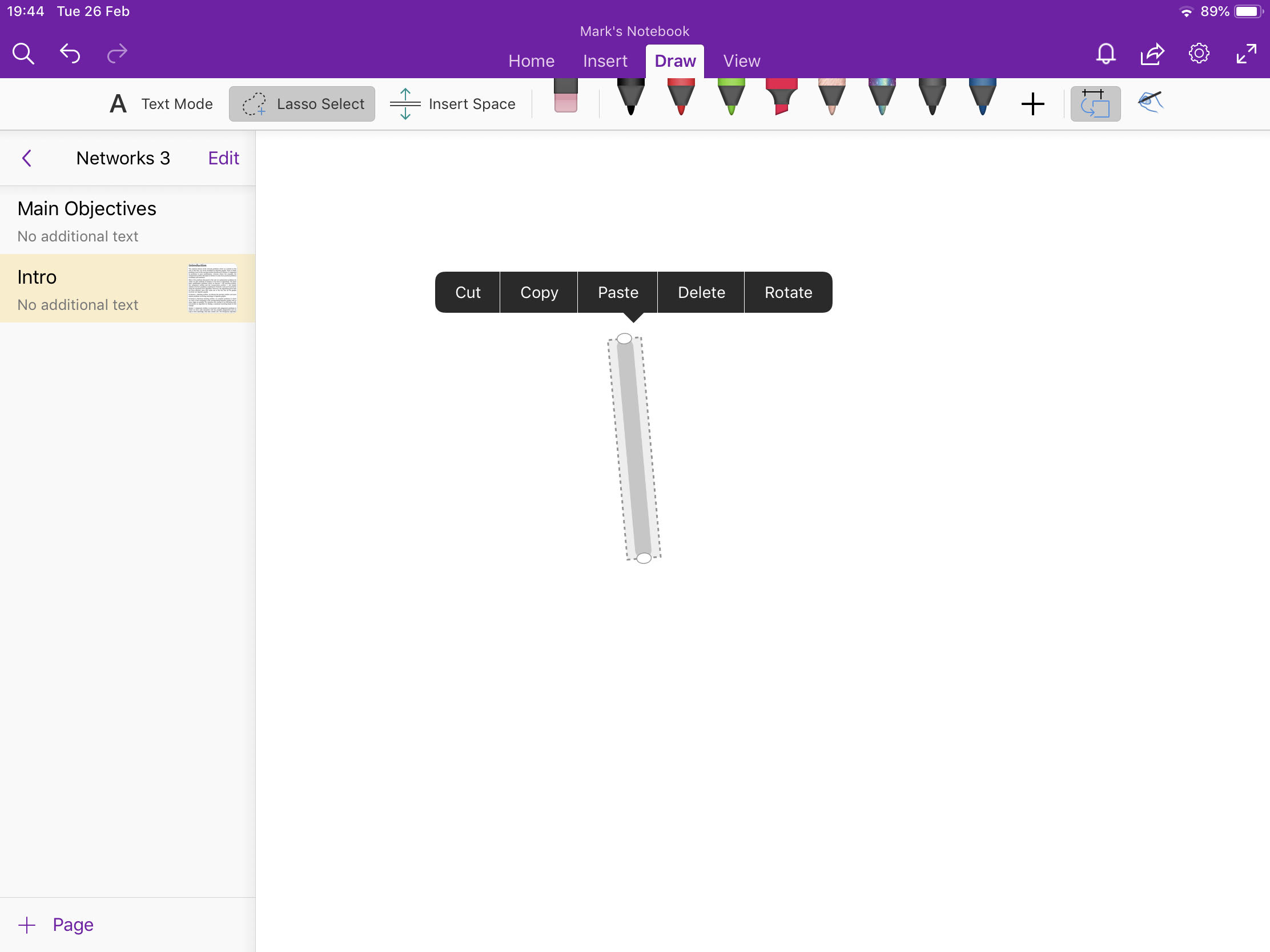Choose Paste from context menu
Image resolution: width=1270 pixels, height=952 pixels.
click(618, 292)
